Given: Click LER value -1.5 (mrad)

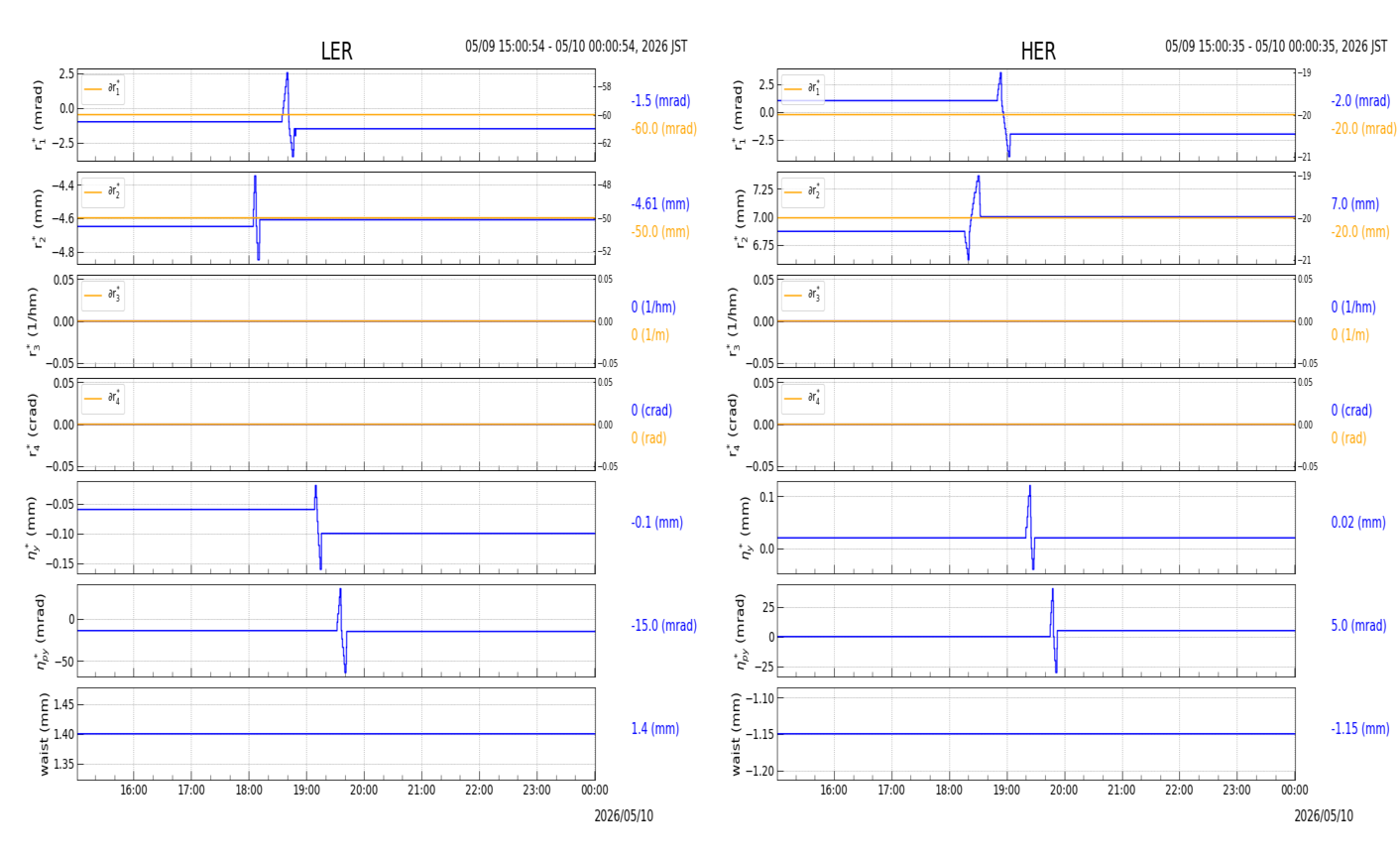Looking at the screenshot, I should click(x=660, y=101).
